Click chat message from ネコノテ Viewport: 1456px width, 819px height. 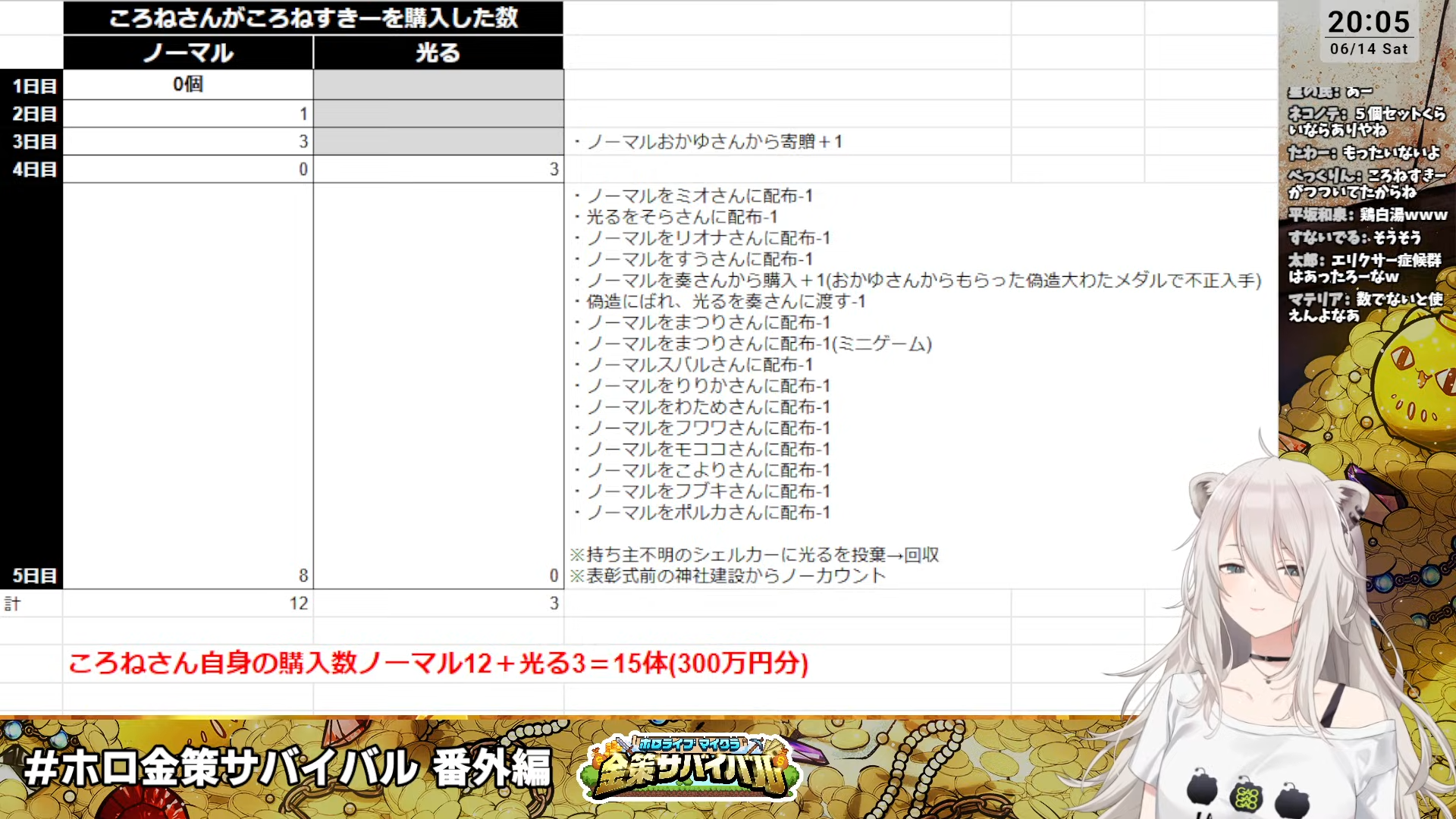coord(1367,121)
